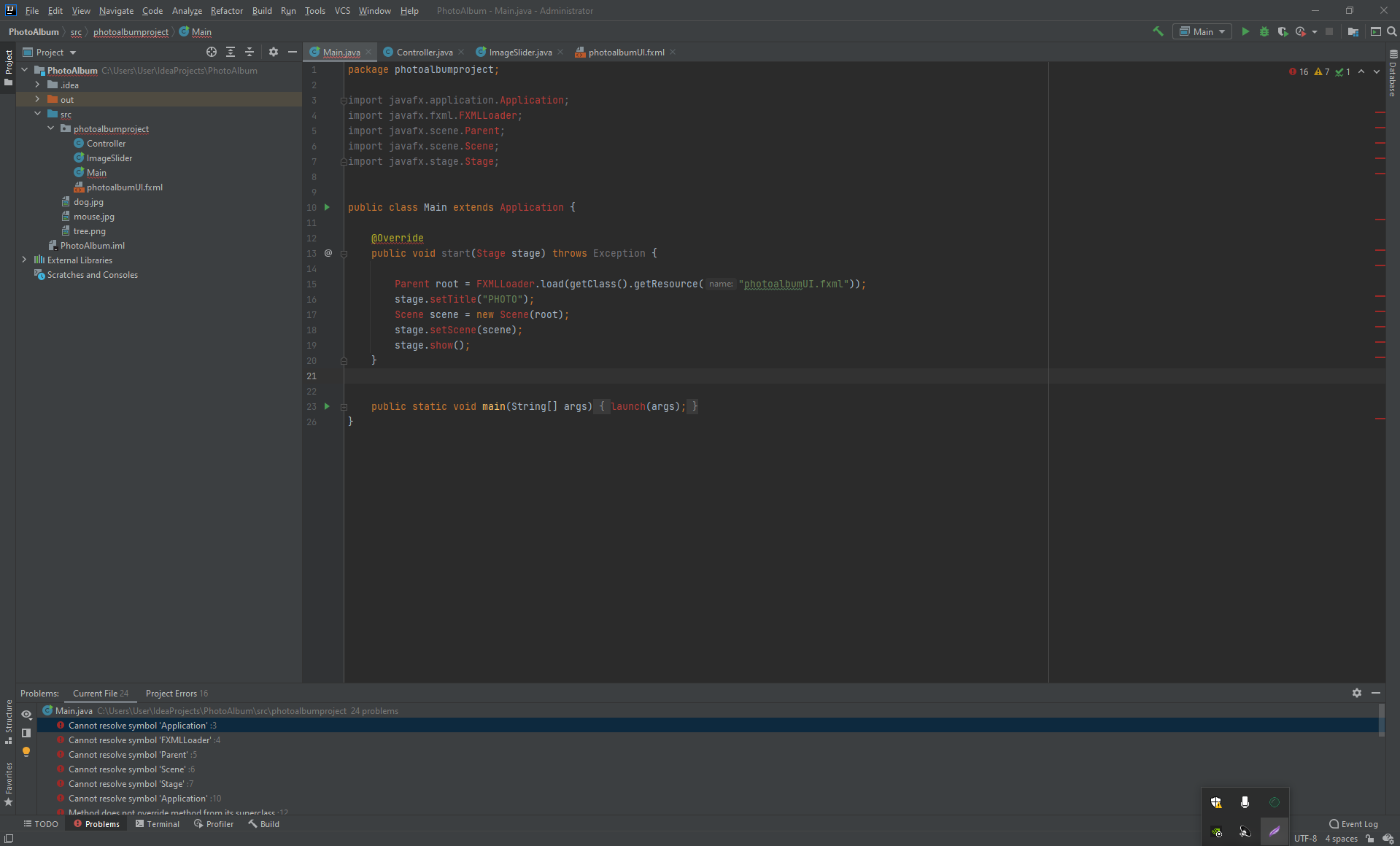Select the 'Cannot resolve symbol FXMLLoader' problem
Viewport: 1400px width, 846px height.
(x=139, y=740)
